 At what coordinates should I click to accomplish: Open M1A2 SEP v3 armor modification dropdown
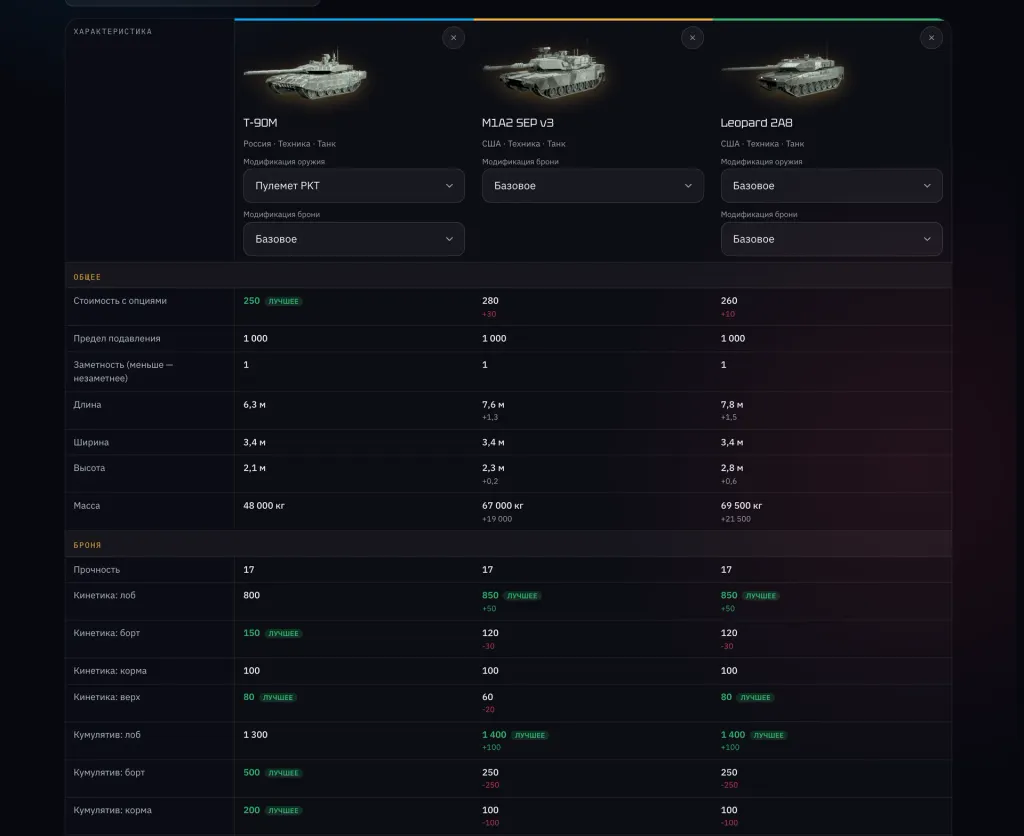593,185
